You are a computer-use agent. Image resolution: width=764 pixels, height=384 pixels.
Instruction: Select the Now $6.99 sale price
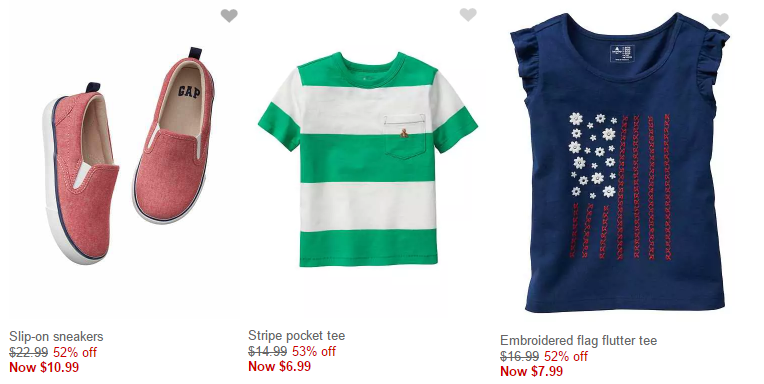[279, 366]
